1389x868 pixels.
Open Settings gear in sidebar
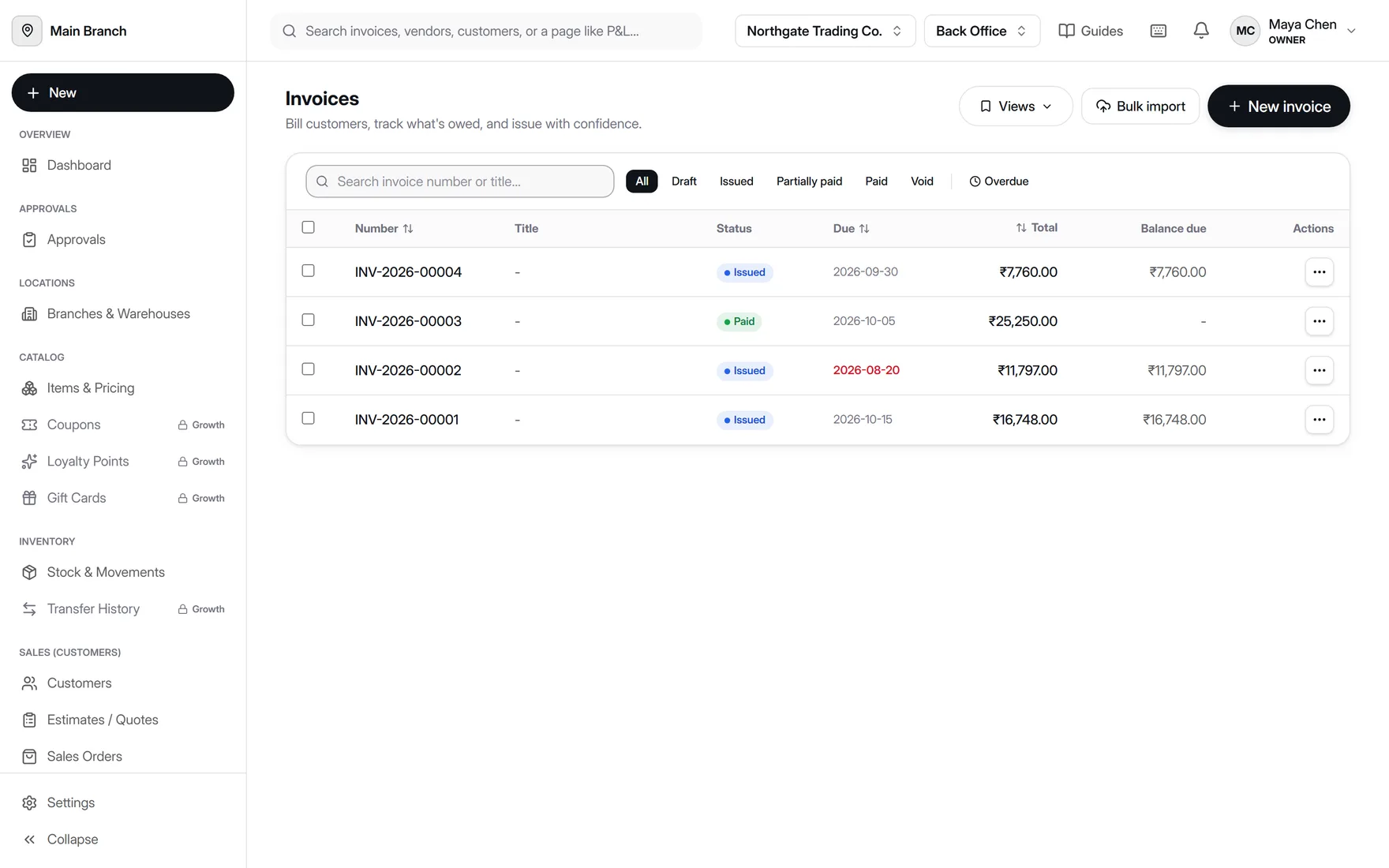coord(123,803)
